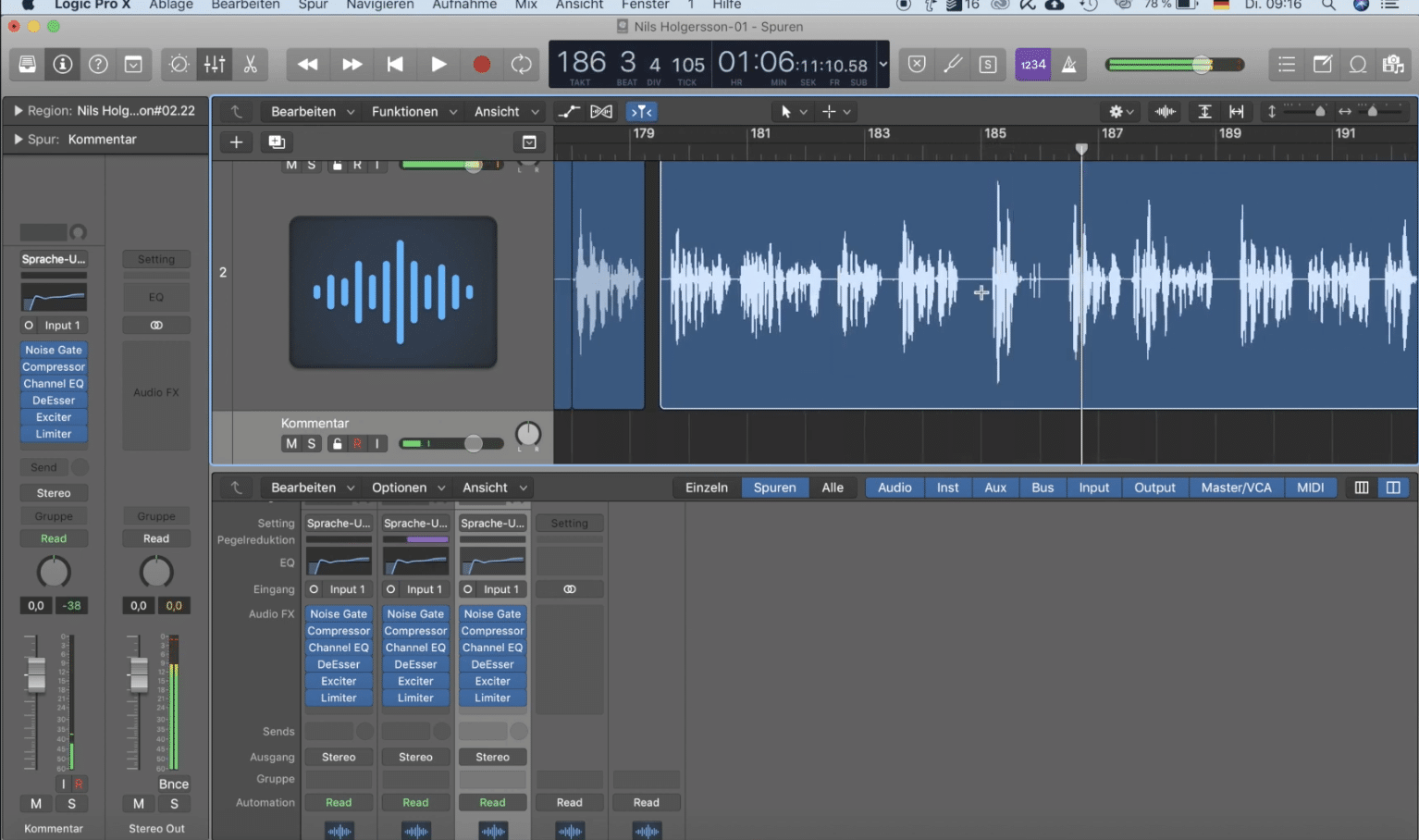Open Channel EQ plugin in inspector strip
The image size is (1419, 840).
(x=54, y=384)
